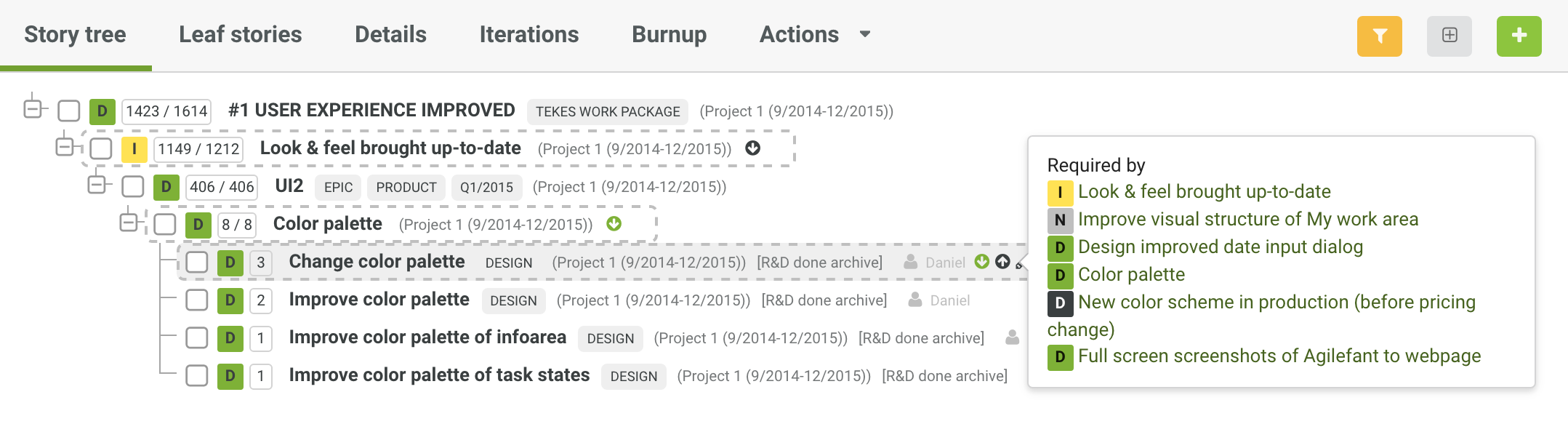Select the checkbox beside UI2 epic
Screen dimensions: 1568x448
pos(133,187)
